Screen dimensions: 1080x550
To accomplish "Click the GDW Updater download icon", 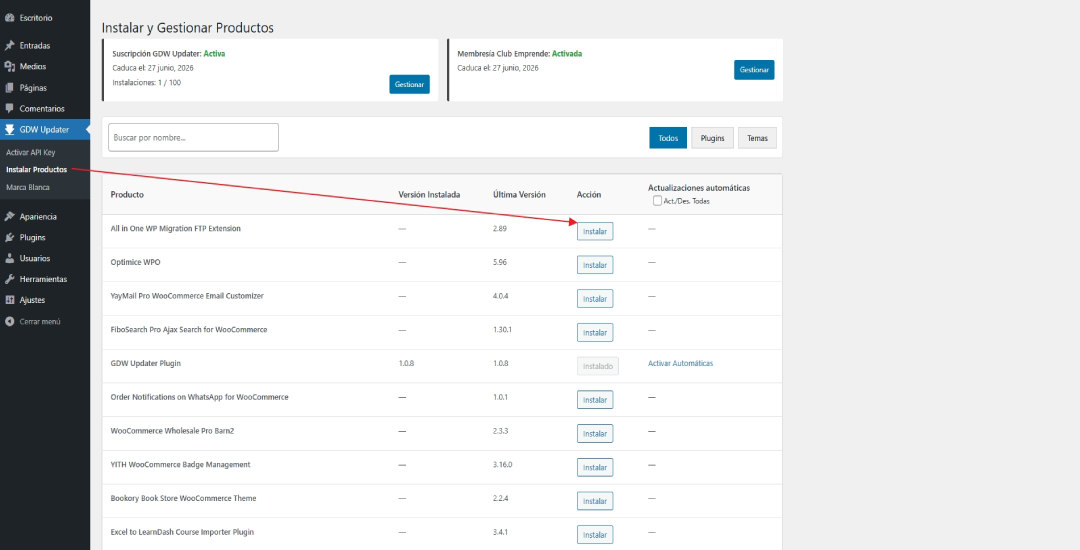I will click(x=10, y=129).
